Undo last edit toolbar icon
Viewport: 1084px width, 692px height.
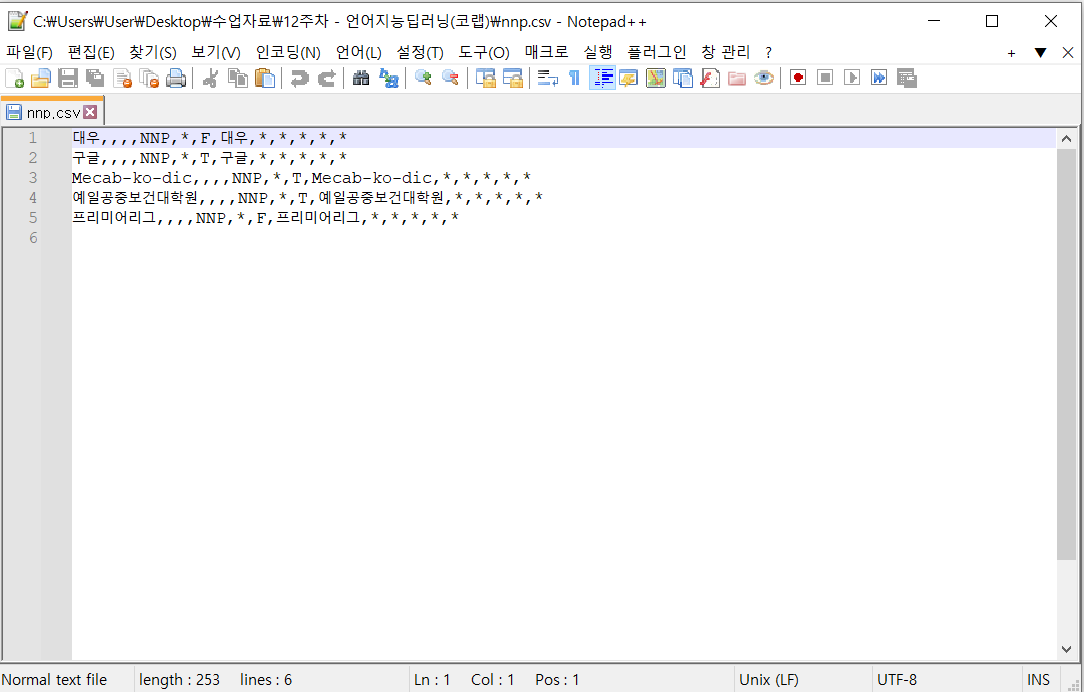(299, 78)
